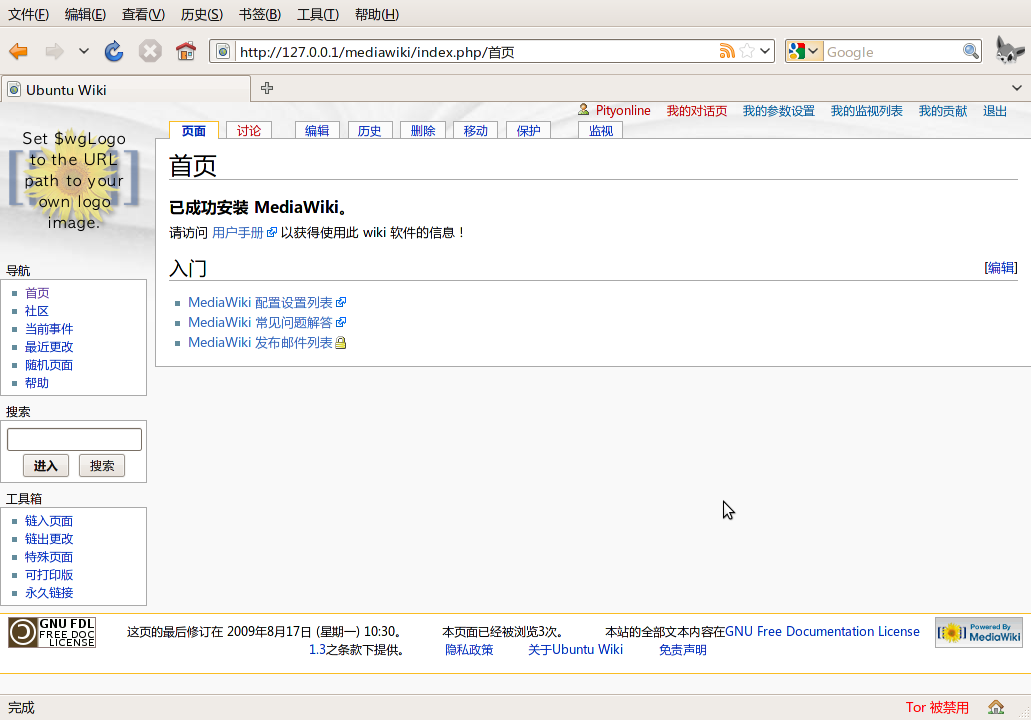Screen dimensions: 1031x720
Task: Open a new tab with plus icon
Action: pyautogui.click(x=267, y=88)
